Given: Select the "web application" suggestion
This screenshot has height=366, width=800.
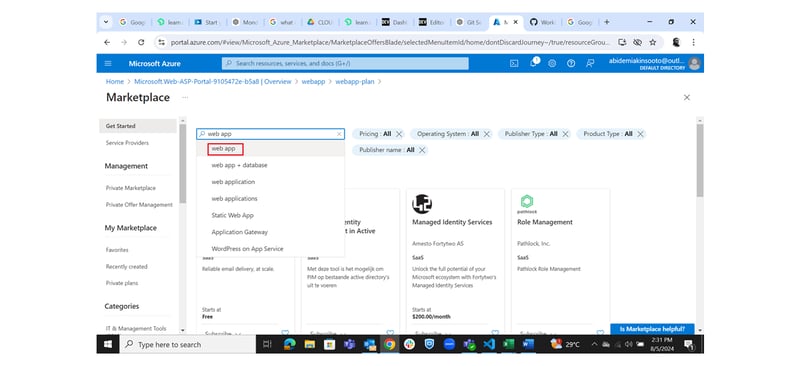Looking at the screenshot, I should pyautogui.click(x=270, y=182).
